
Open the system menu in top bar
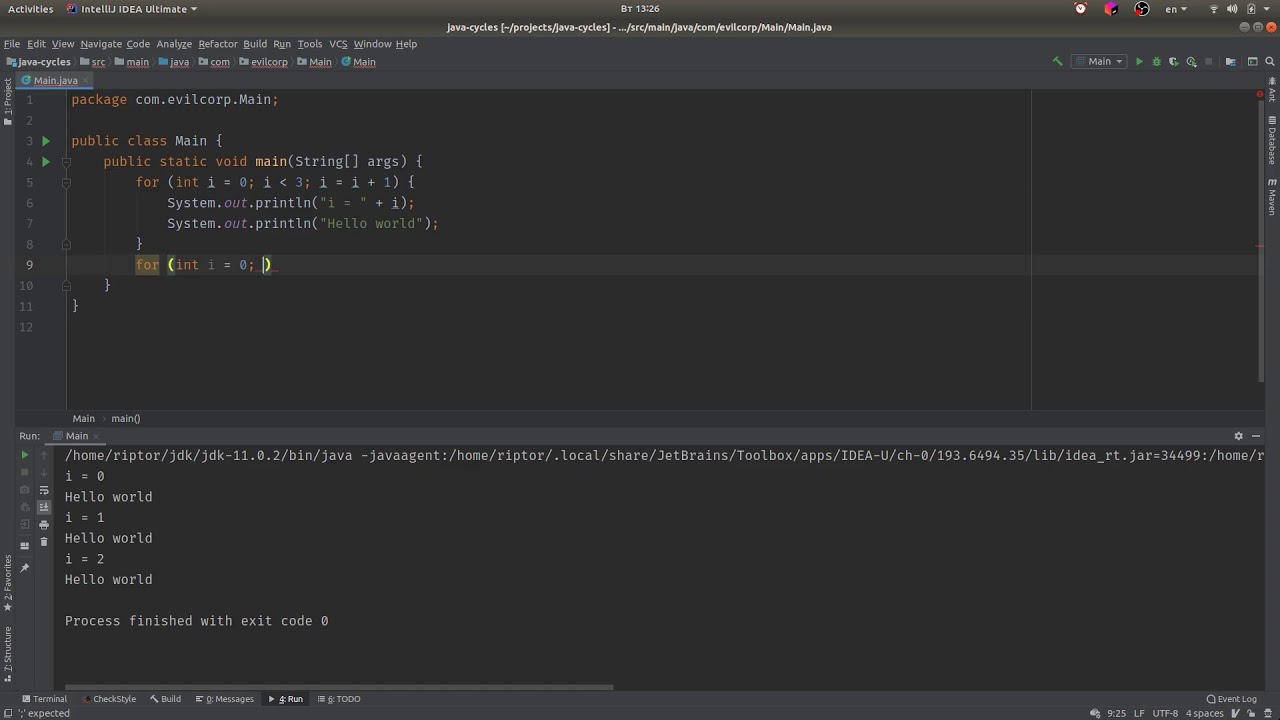click(x=1250, y=9)
